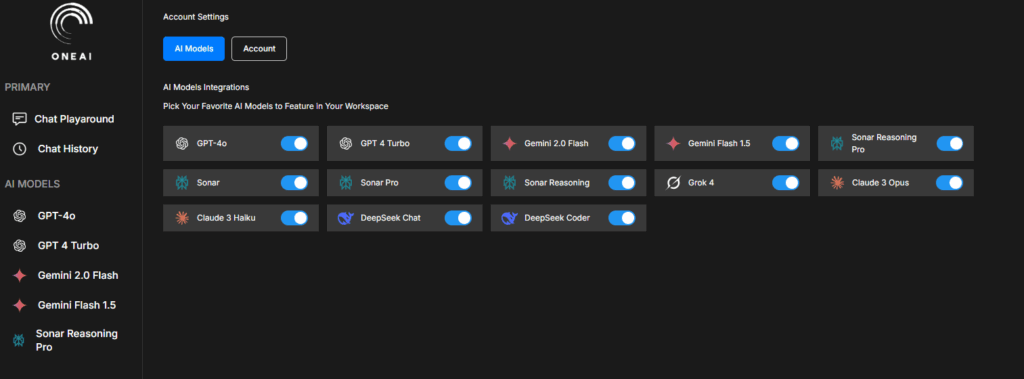1024x379 pixels.
Task: Open Chat Playaround via its speech bubble icon
Action: 20,119
